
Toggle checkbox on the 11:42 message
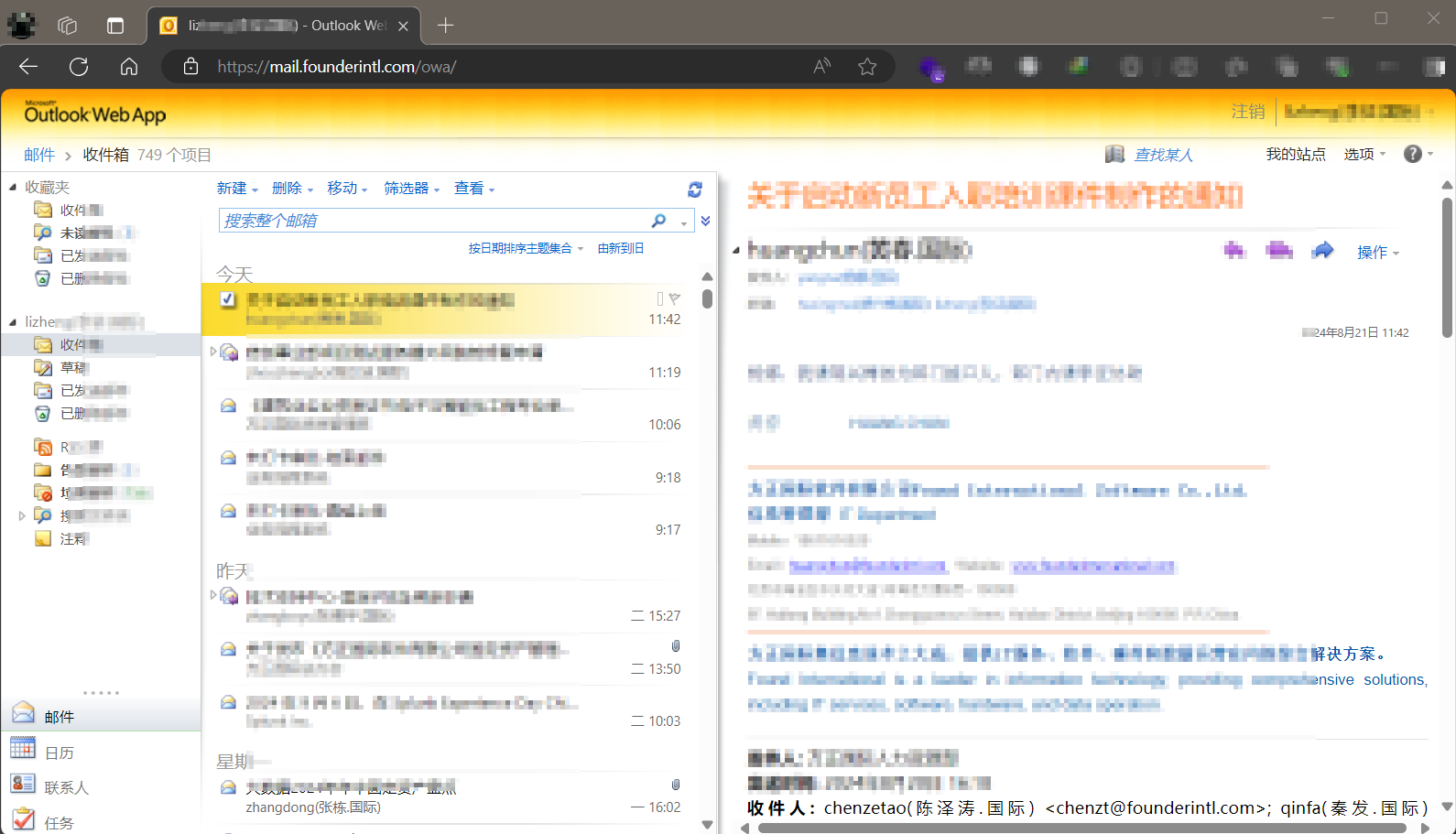(x=228, y=298)
